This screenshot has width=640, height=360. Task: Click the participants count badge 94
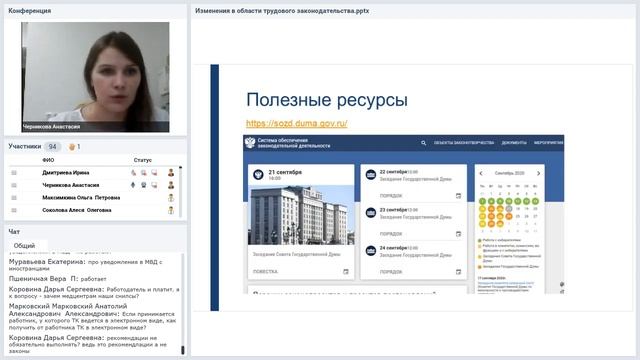coord(52,147)
